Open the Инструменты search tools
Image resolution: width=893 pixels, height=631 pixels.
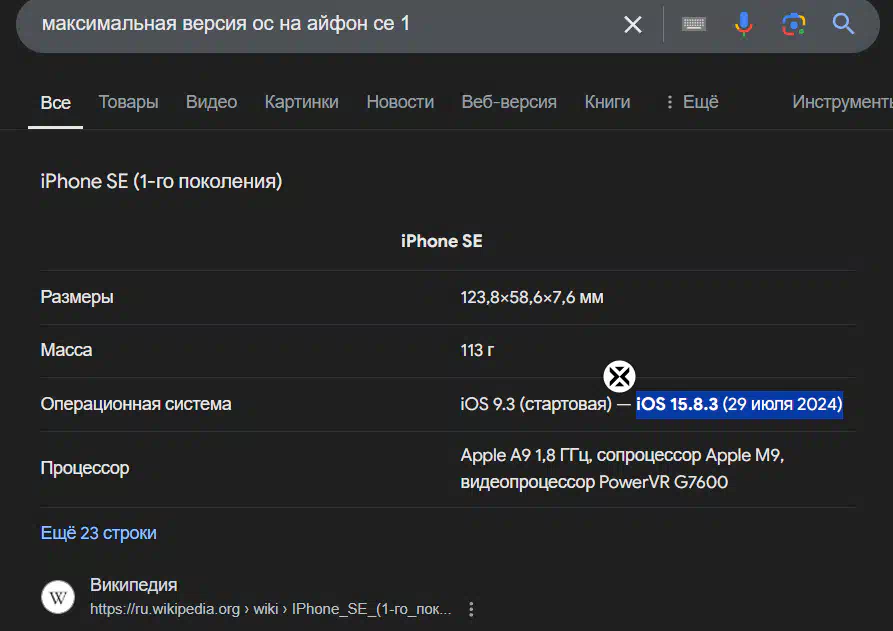(842, 102)
